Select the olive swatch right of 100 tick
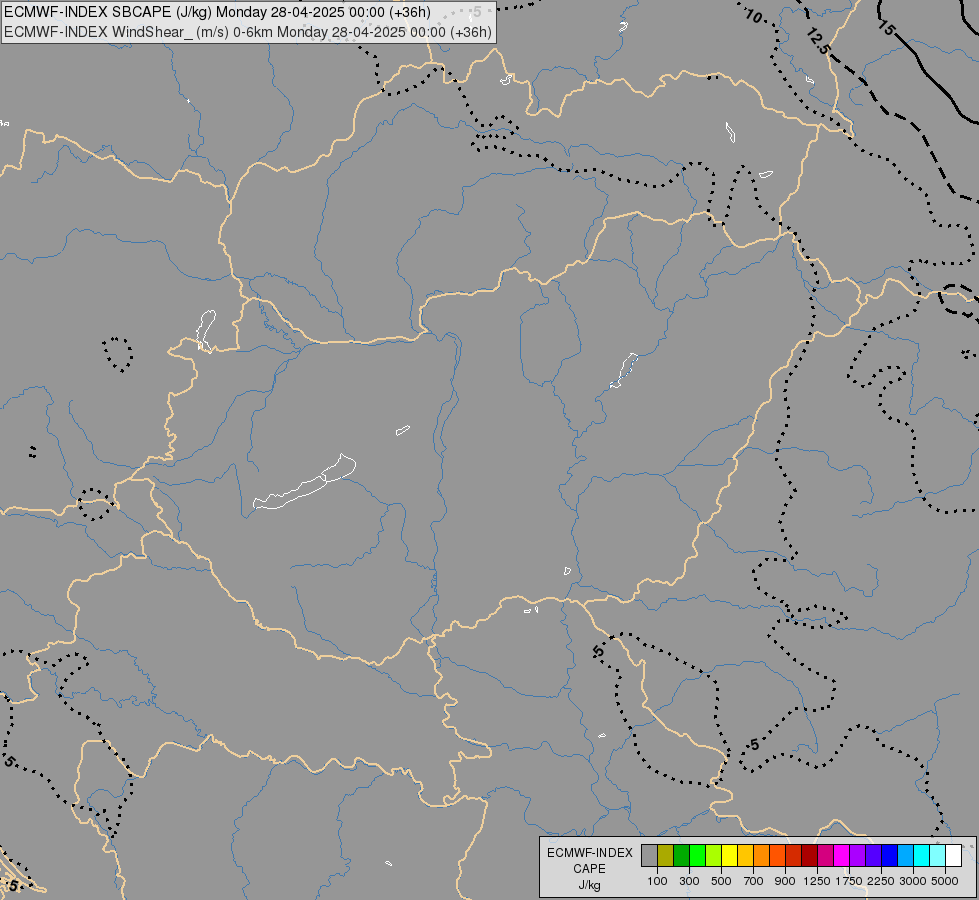 666,856
